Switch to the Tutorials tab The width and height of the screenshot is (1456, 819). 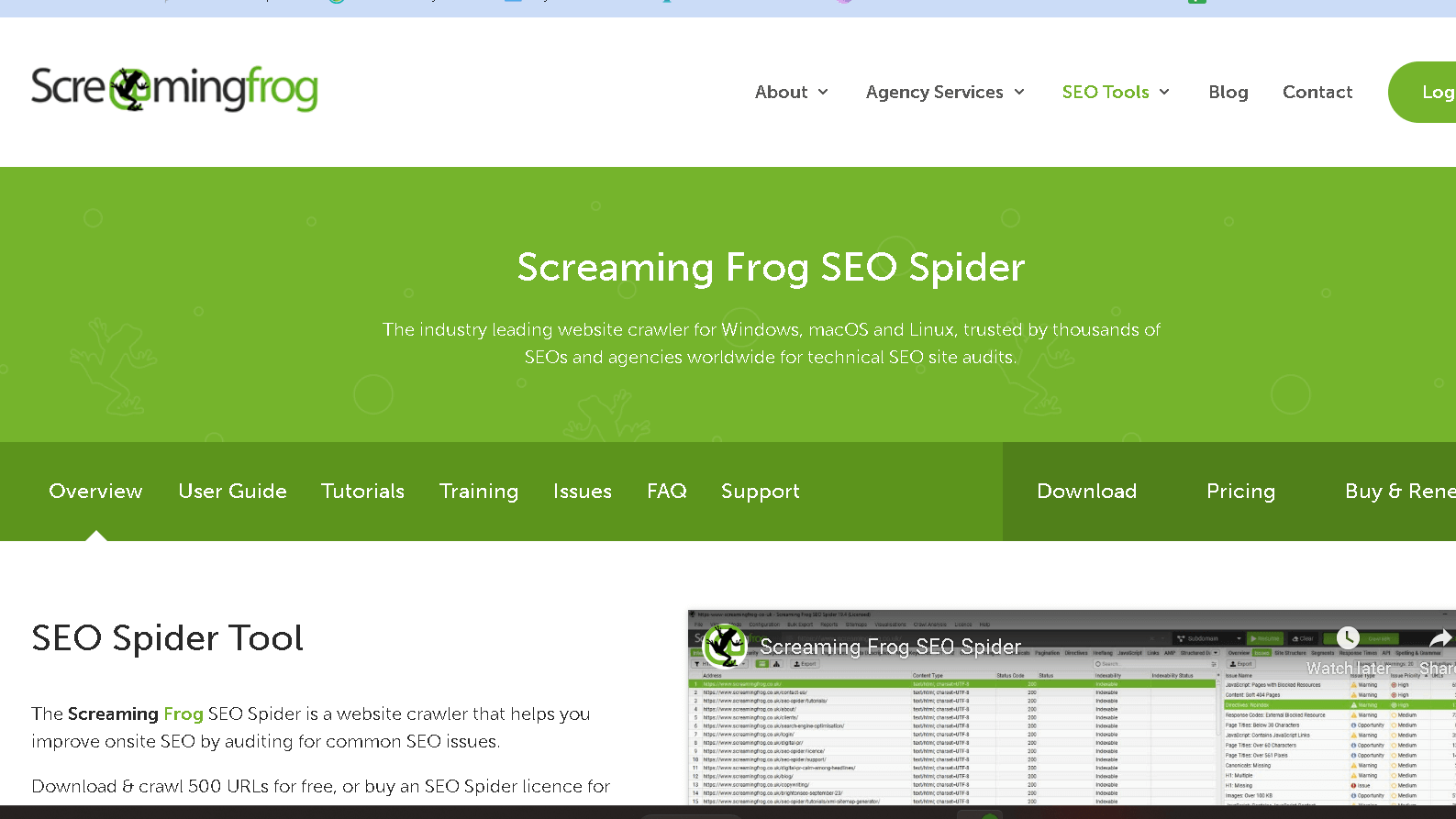point(362,491)
